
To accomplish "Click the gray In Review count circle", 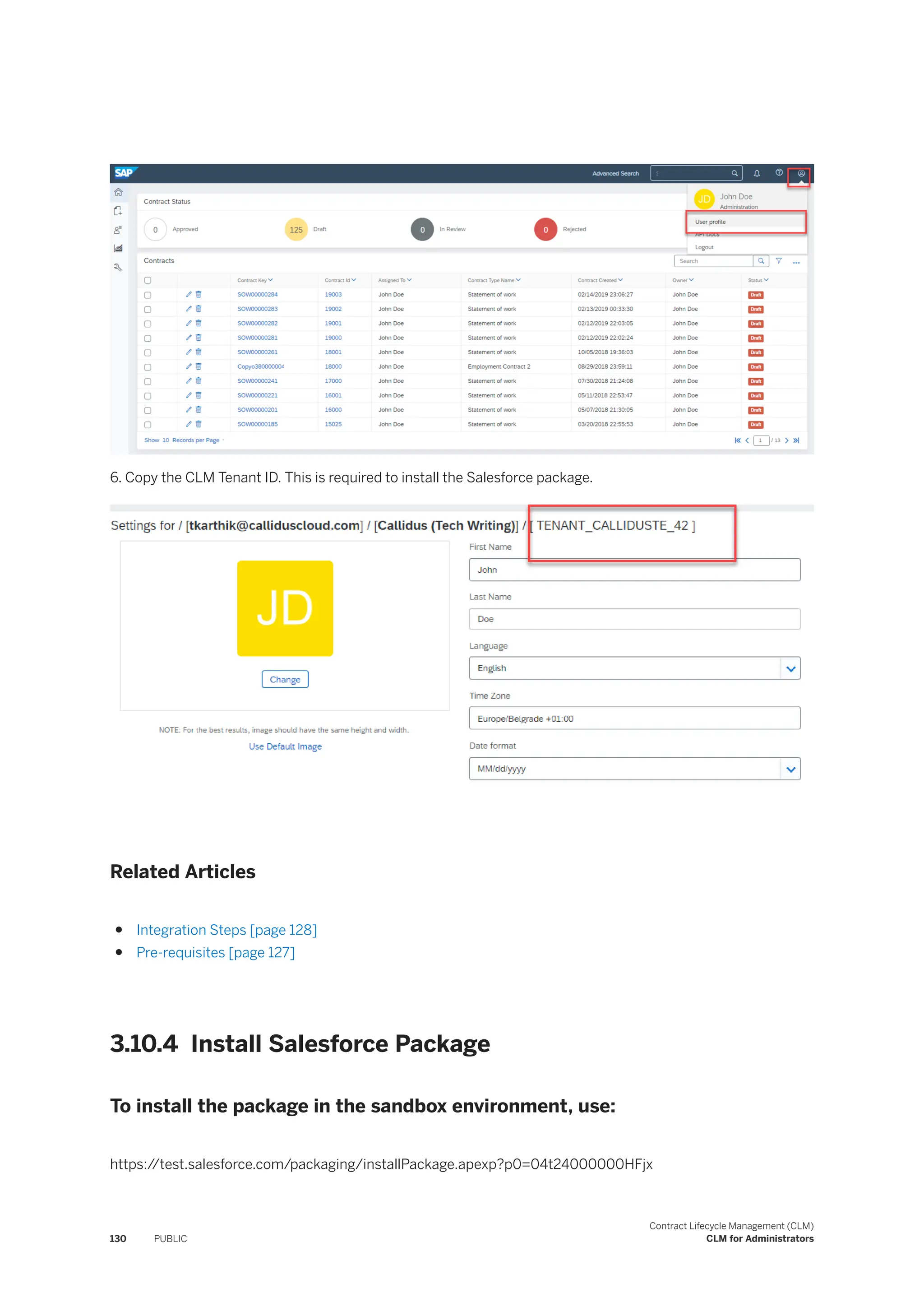I will pos(422,229).
